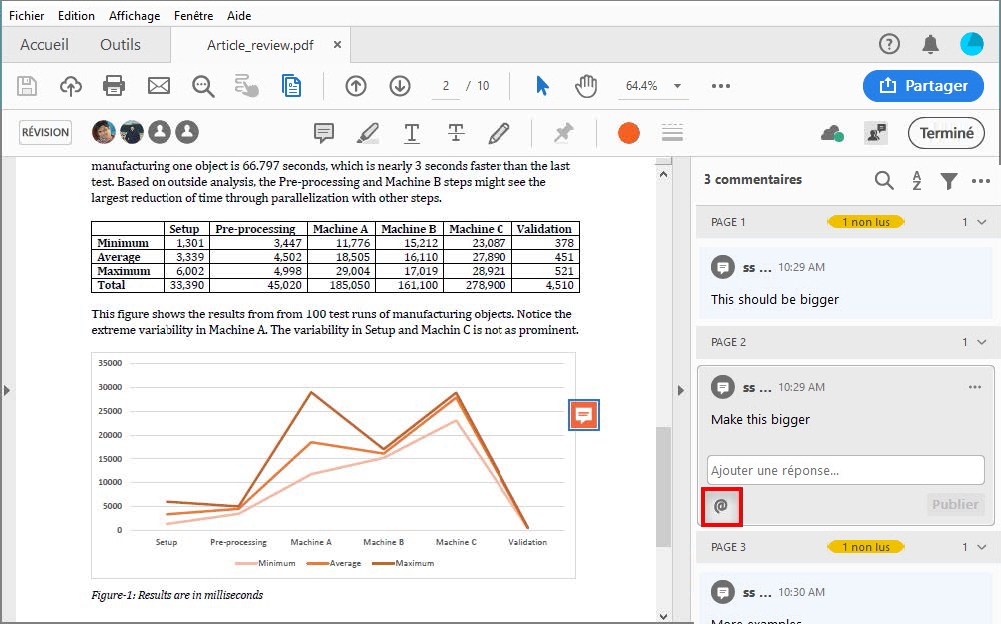The height and width of the screenshot is (624, 1001).
Task: Activate the Hand pan tool
Action: click(585, 86)
